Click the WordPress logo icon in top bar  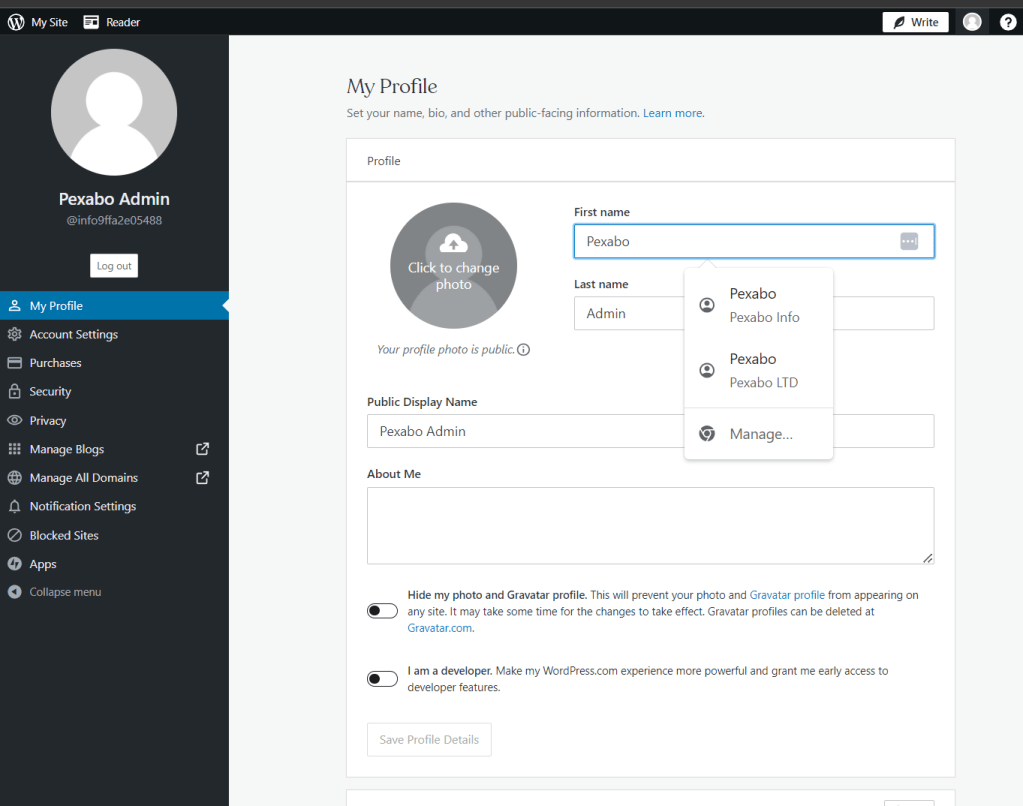tap(16, 22)
